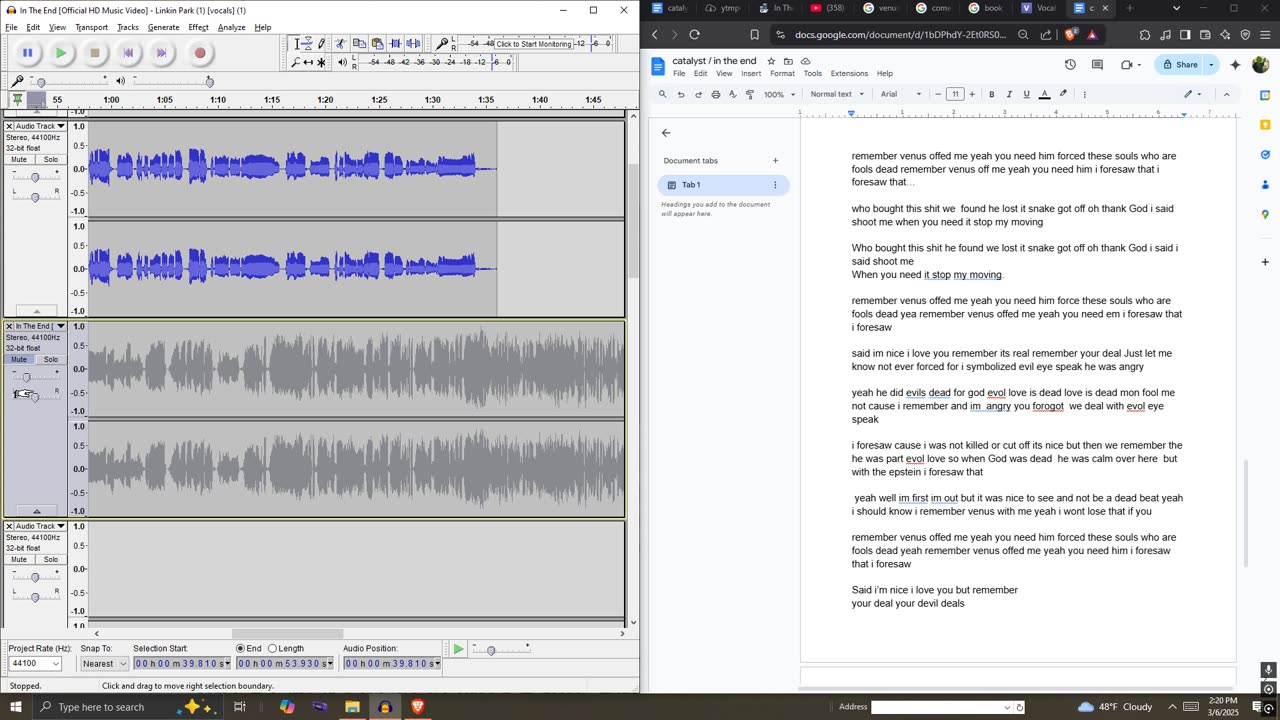Select the Time Shift tool
1280x720 pixels.
click(308, 62)
